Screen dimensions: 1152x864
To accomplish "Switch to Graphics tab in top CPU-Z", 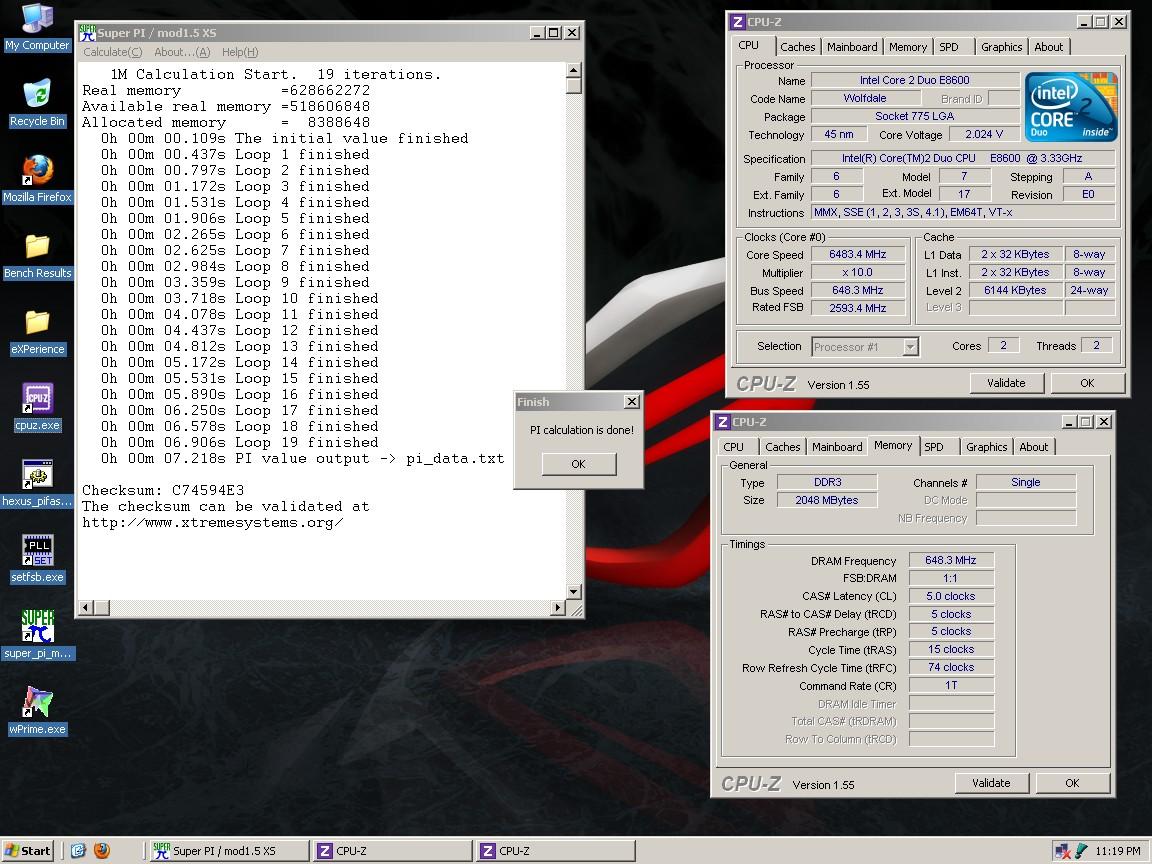I will click(x=1001, y=47).
